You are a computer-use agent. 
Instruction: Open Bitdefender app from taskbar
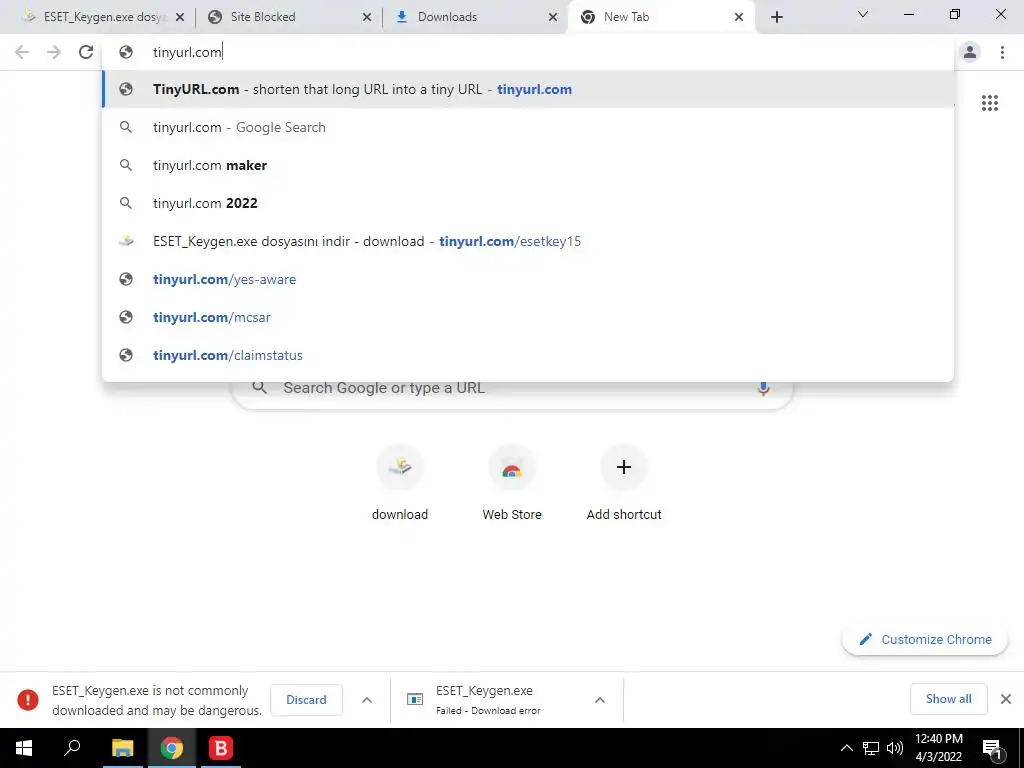coord(221,748)
